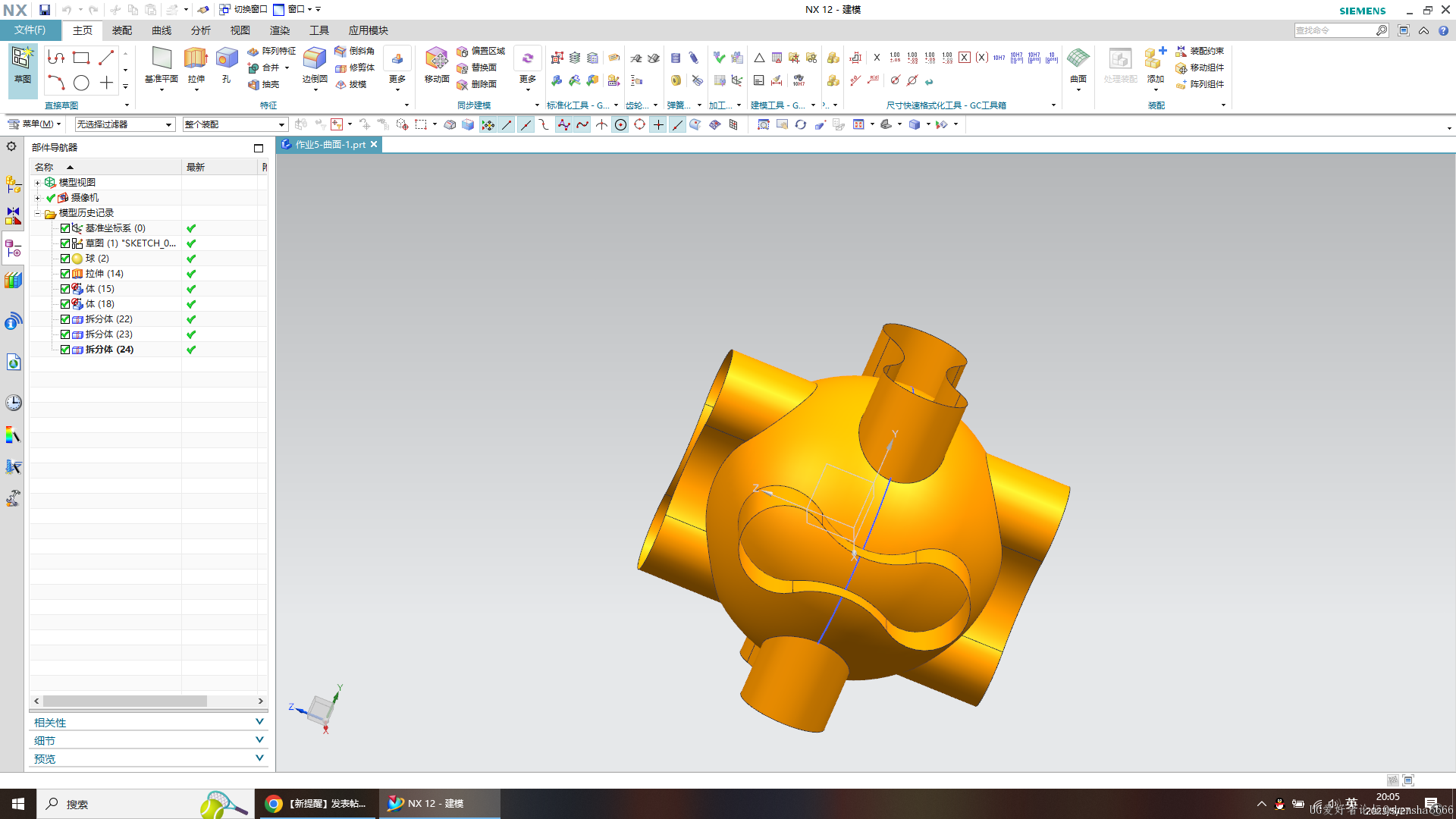The width and height of the screenshot is (1456, 819).
Task: Open the settings gear in navigator sidebar
Action: point(11,146)
